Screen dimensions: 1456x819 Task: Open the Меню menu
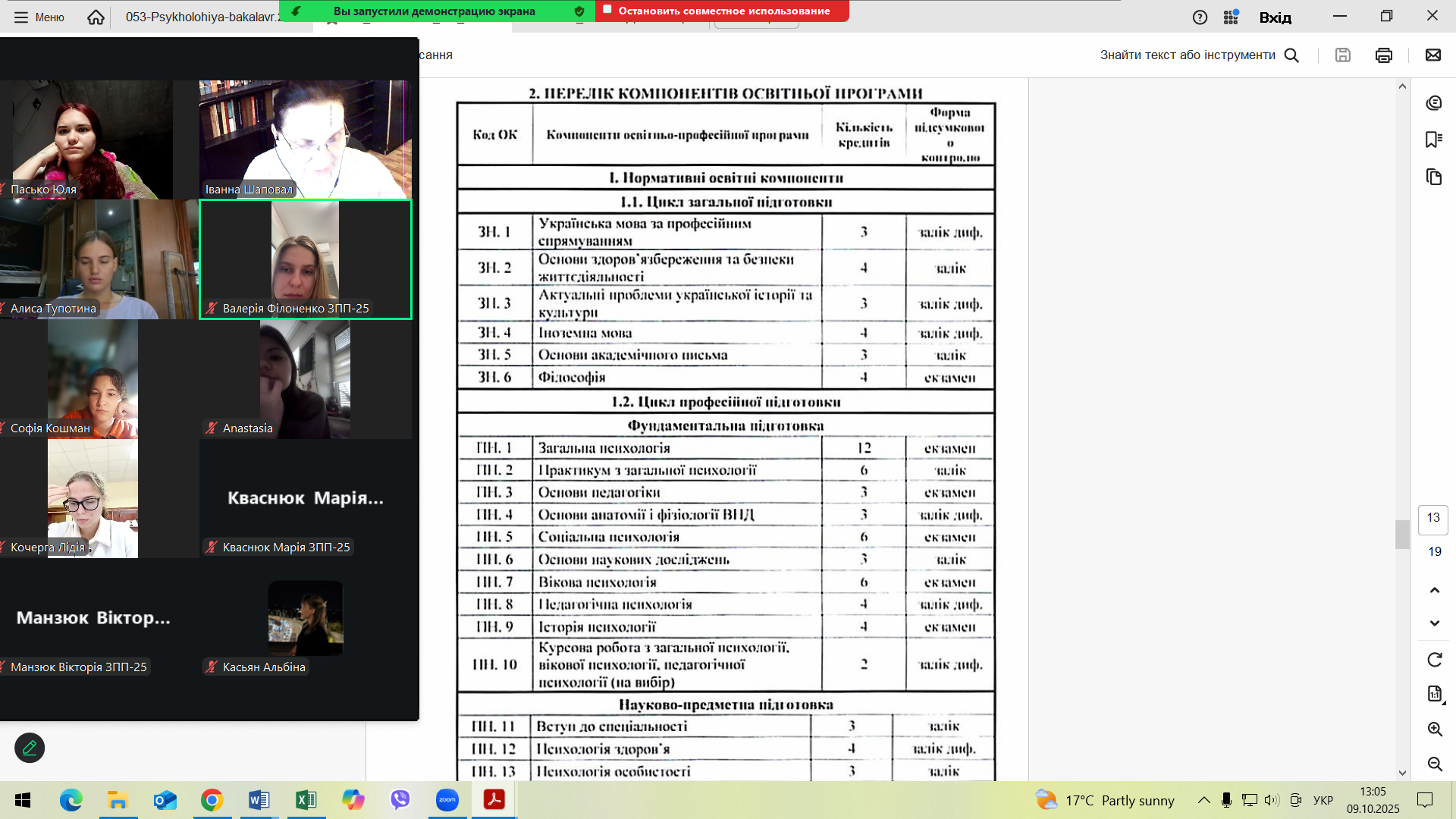point(39,17)
